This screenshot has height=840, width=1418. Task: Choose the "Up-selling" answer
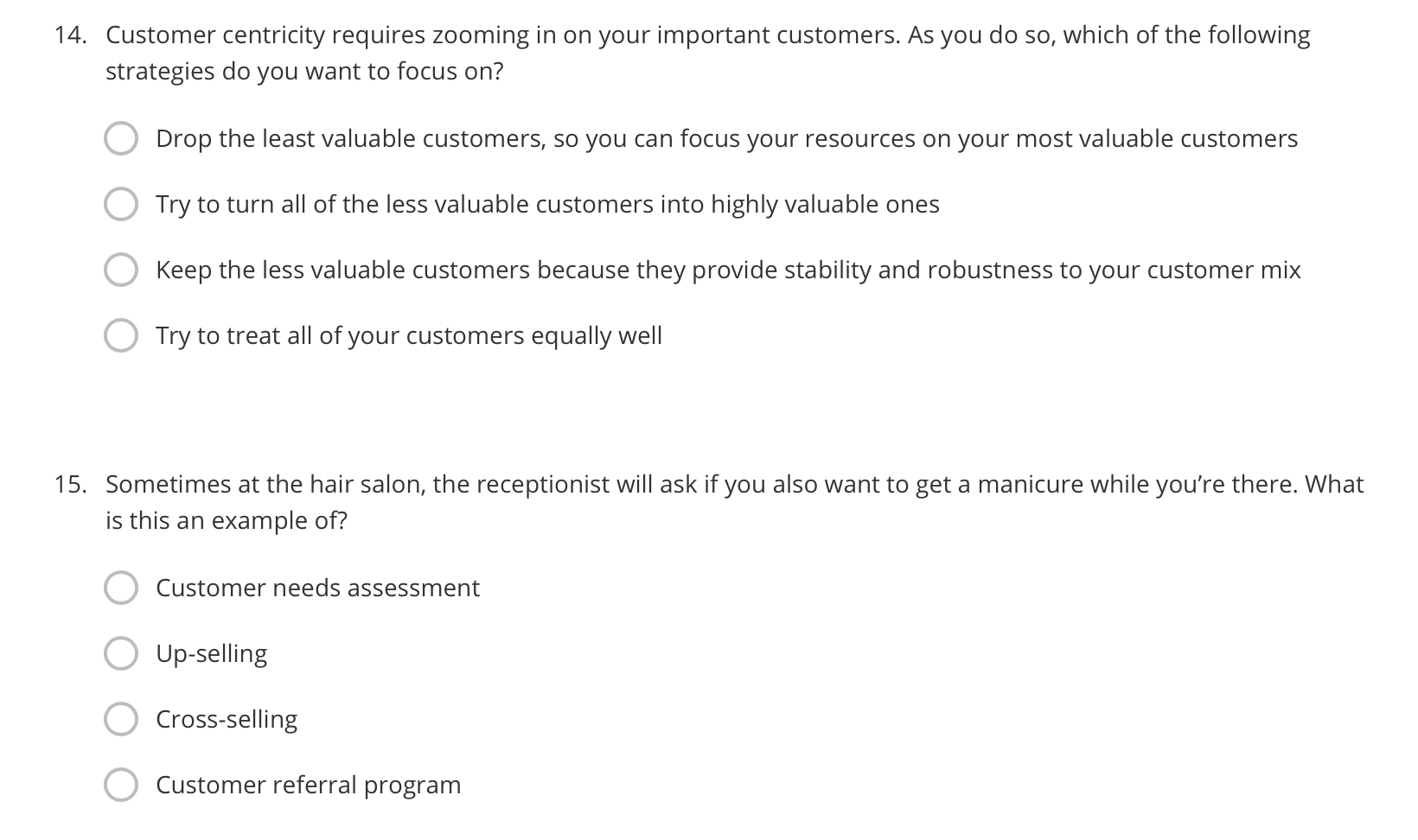click(121, 653)
